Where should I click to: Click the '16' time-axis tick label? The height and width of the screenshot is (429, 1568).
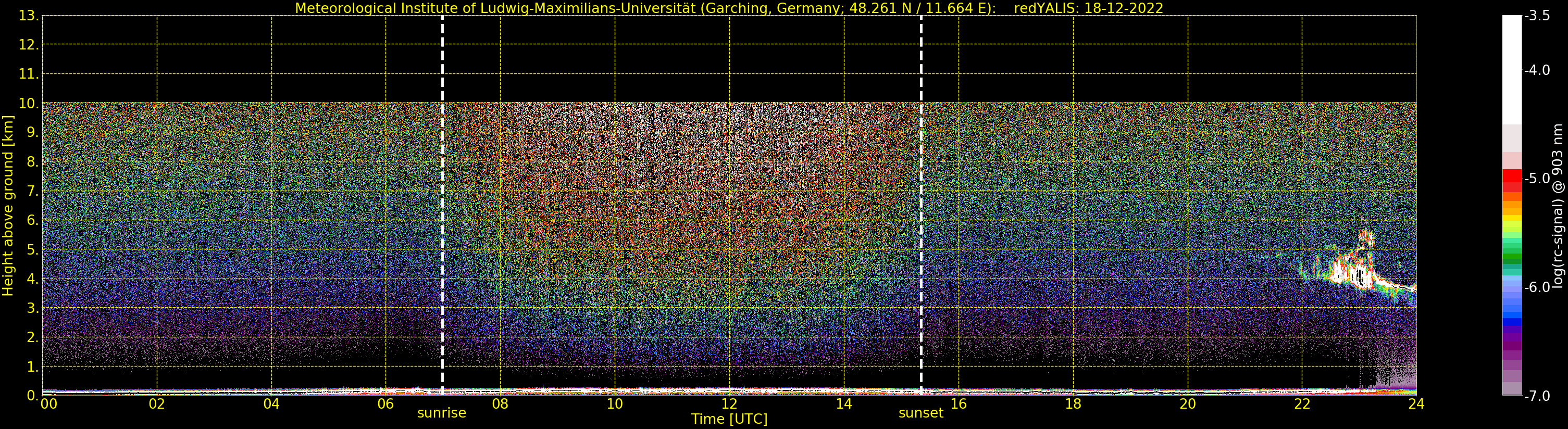[959, 403]
